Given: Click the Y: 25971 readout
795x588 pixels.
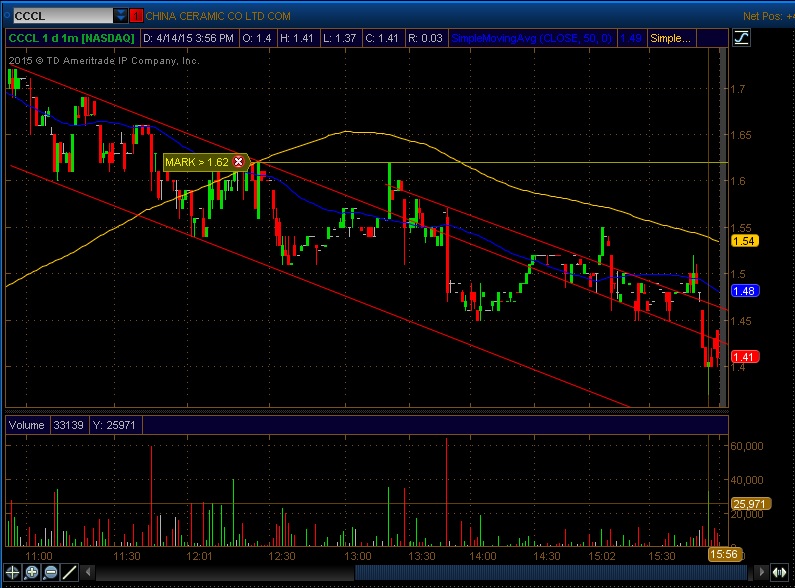Looking at the screenshot, I should tap(114, 425).
